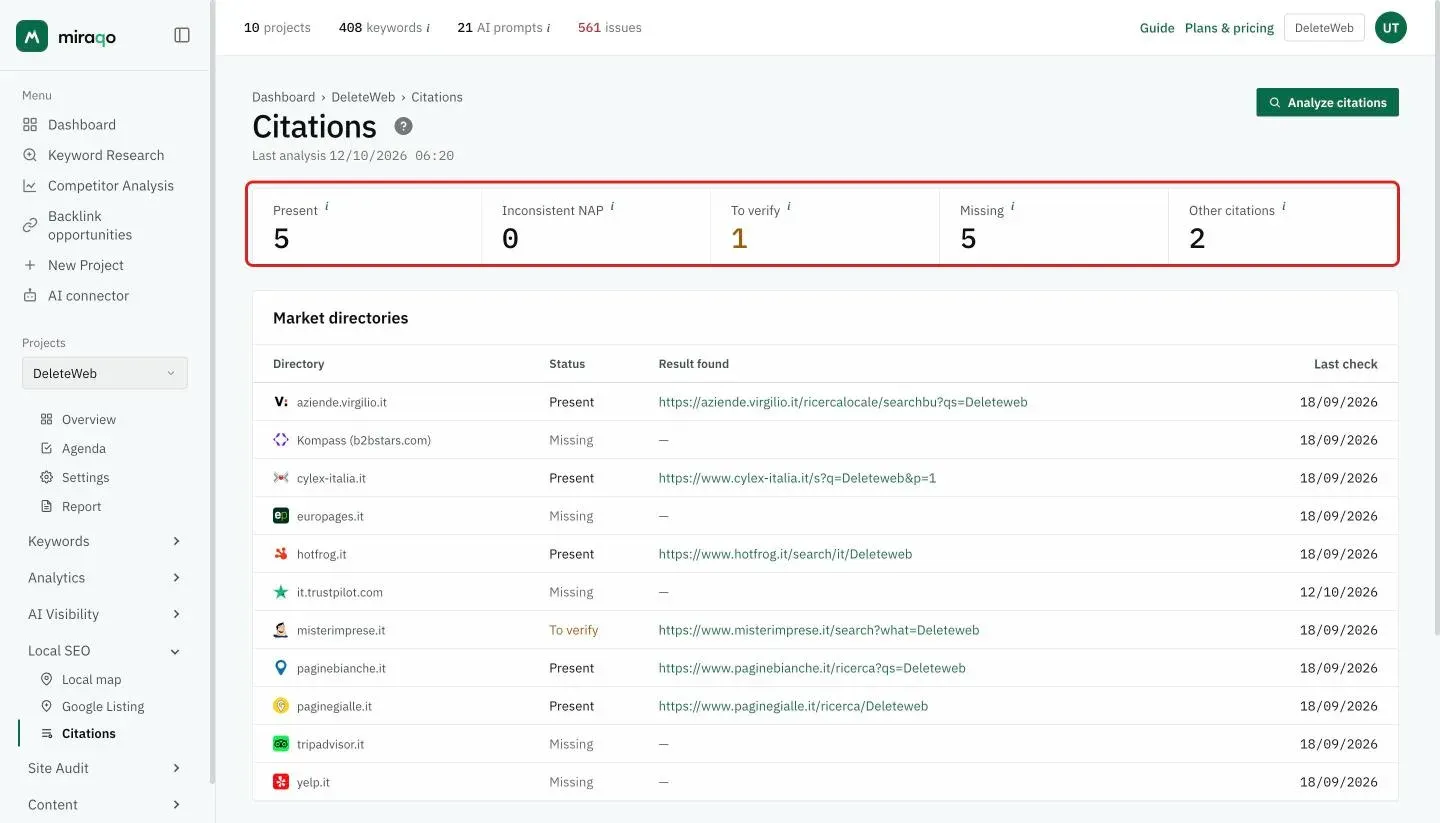Image resolution: width=1440 pixels, height=823 pixels.
Task: Collapse sidebar with the panel toggle icon
Action: (x=182, y=35)
